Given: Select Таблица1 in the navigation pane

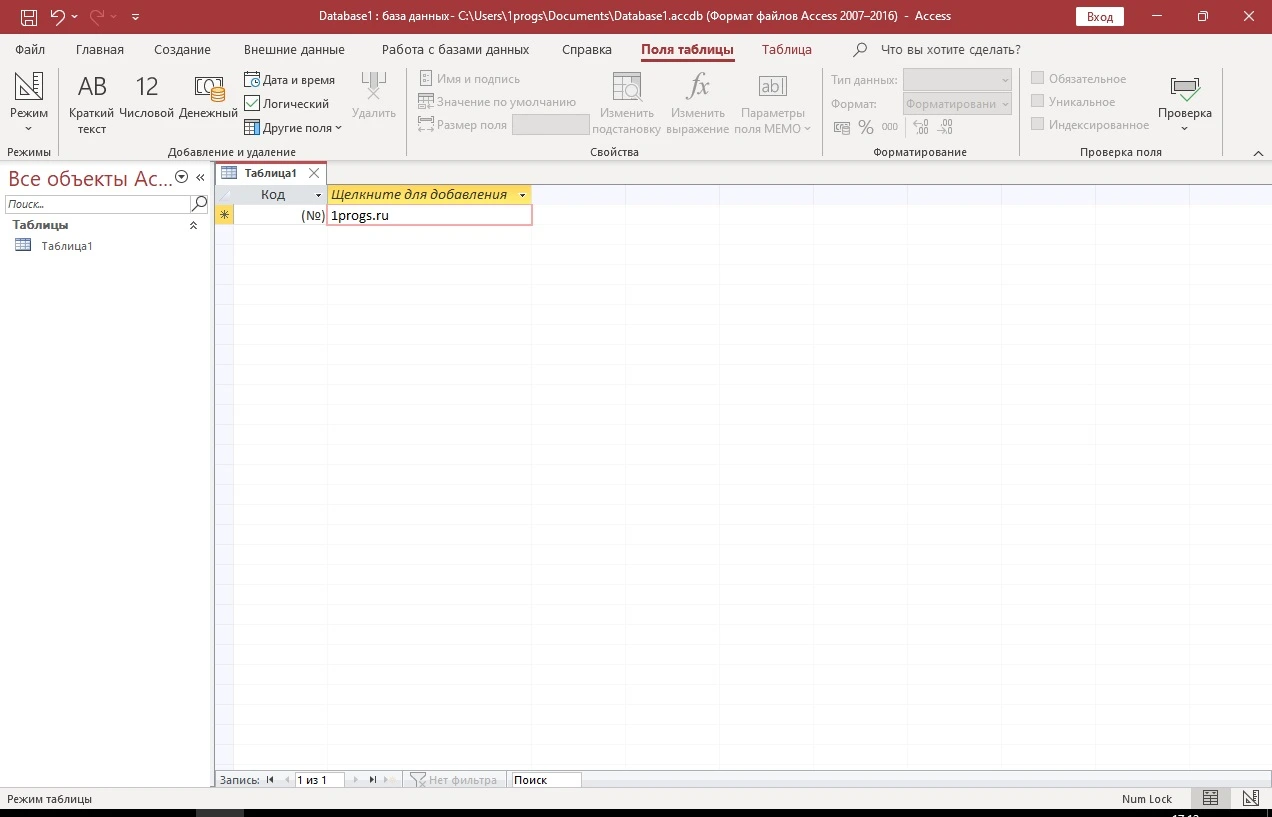Looking at the screenshot, I should (66, 246).
